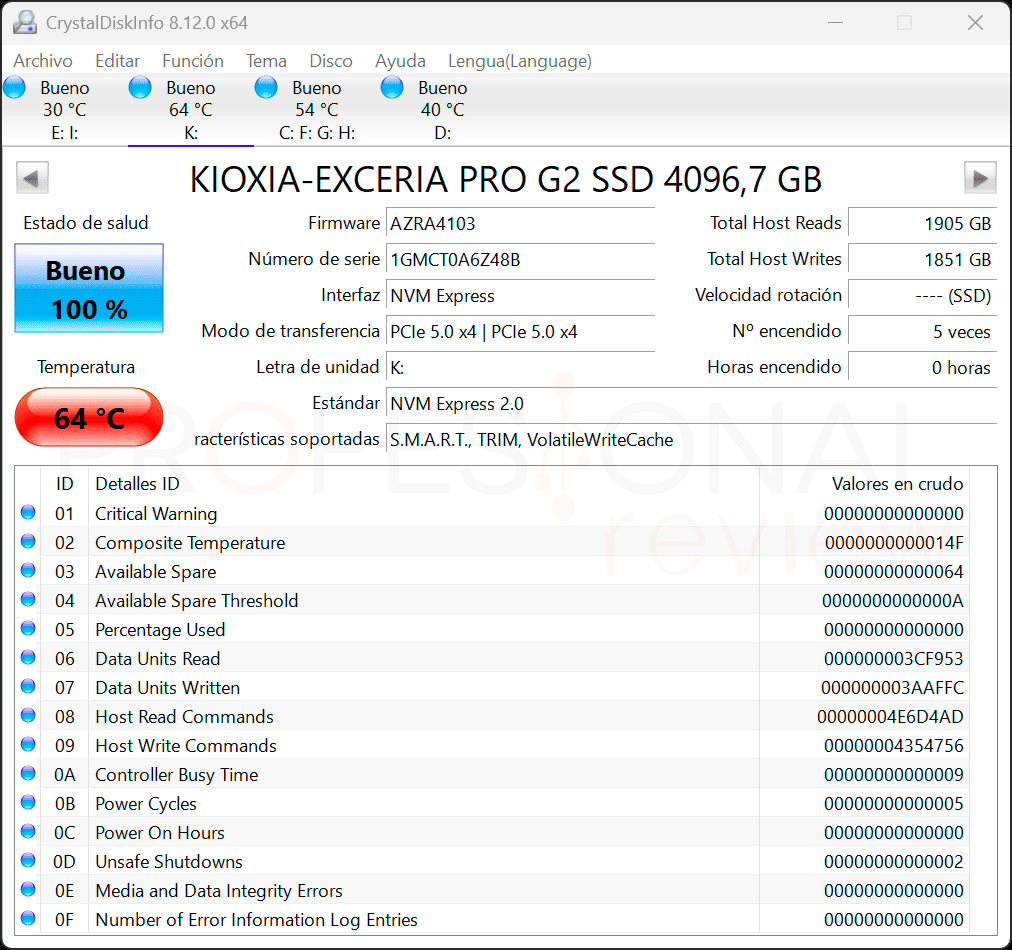
Task: Click the status orb for Host Write Commands
Action: pos(28,745)
